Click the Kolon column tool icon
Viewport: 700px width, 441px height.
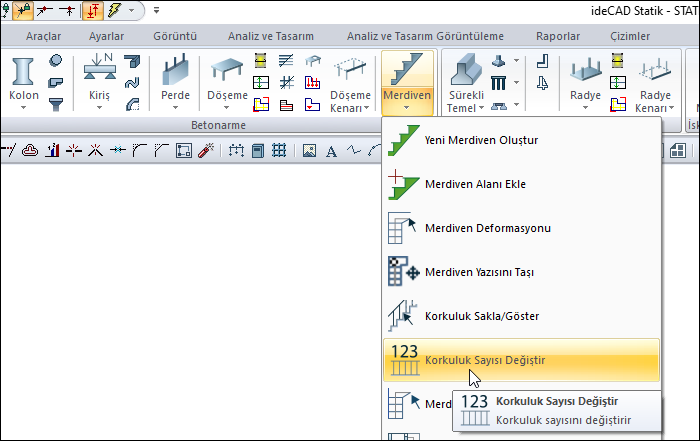coord(23,71)
